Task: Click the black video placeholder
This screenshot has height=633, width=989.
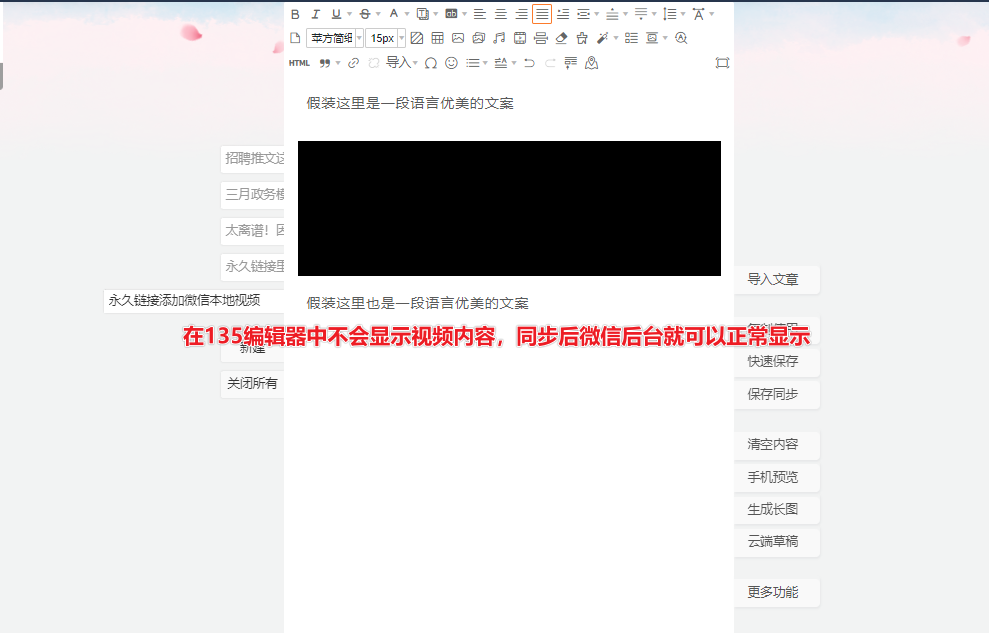Action: click(509, 208)
